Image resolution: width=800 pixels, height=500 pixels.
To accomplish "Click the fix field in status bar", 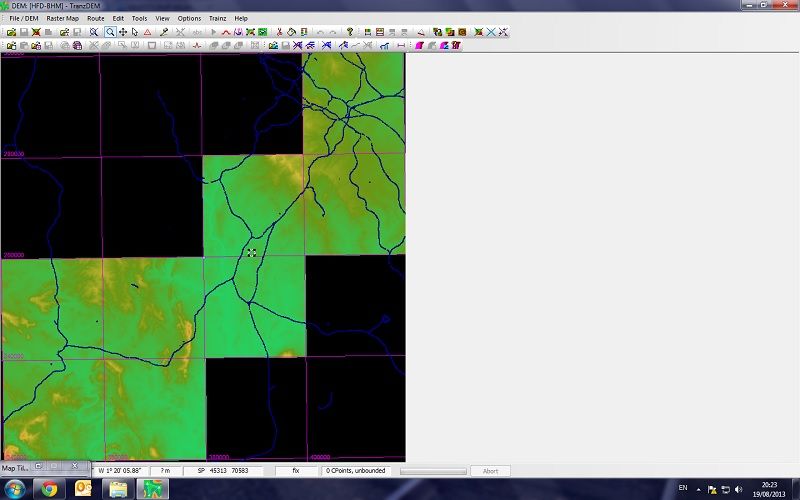I will (x=296, y=471).
